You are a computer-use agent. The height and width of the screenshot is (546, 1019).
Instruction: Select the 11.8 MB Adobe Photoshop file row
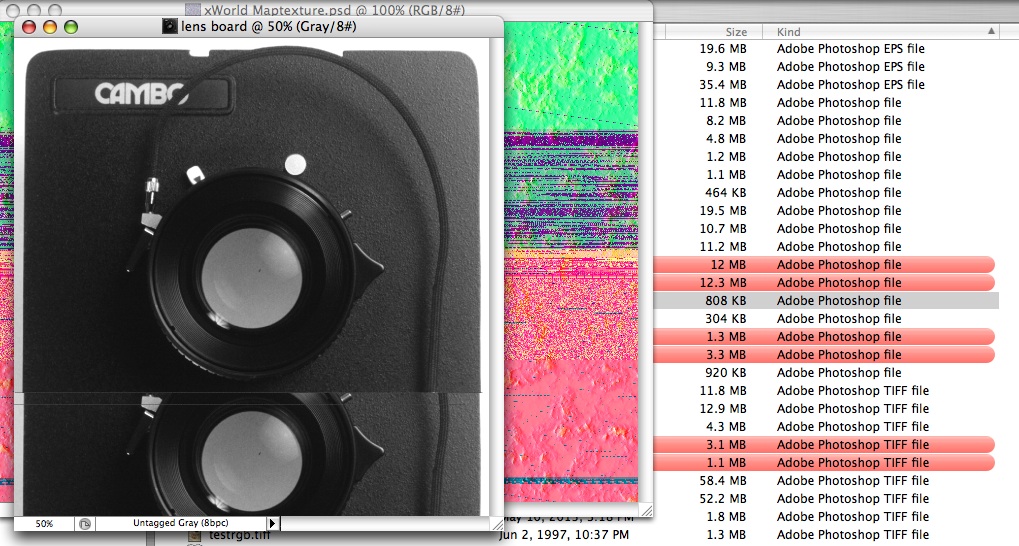point(826,103)
